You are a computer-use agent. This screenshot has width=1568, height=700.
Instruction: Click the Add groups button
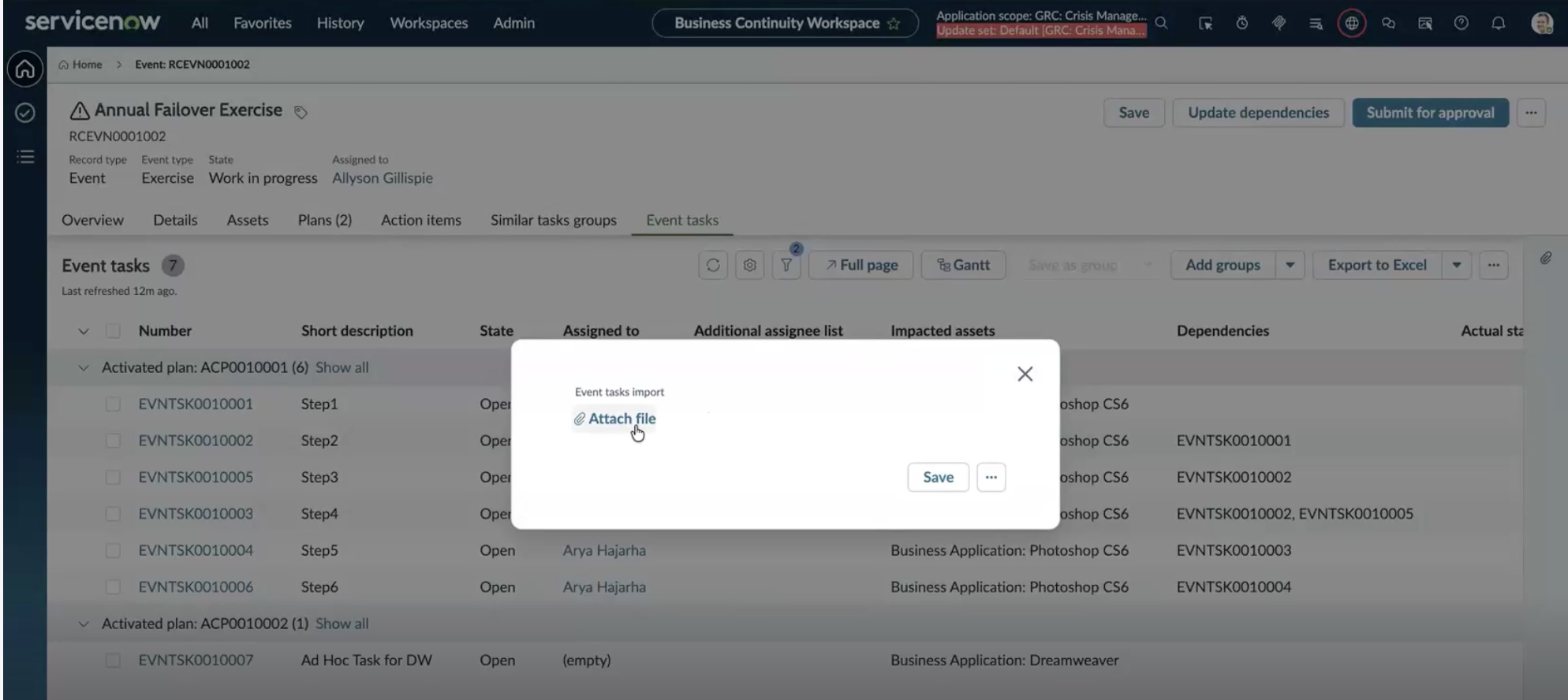(x=1223, y=265)
